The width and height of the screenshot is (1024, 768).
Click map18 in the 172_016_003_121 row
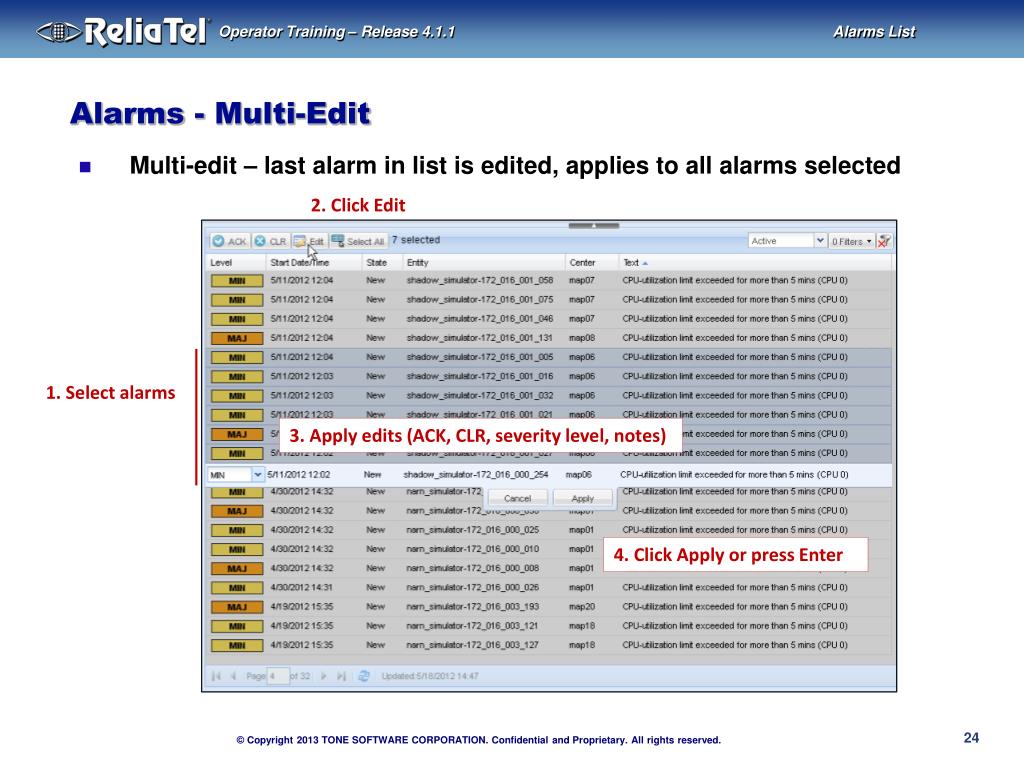(581, 626)
